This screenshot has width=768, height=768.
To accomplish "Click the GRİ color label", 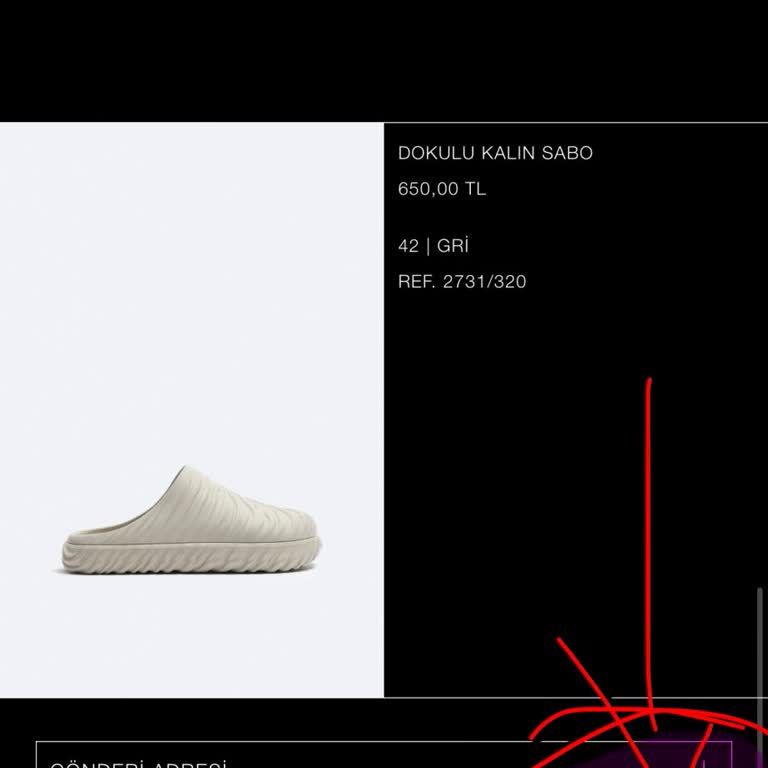I will (453, 245).
